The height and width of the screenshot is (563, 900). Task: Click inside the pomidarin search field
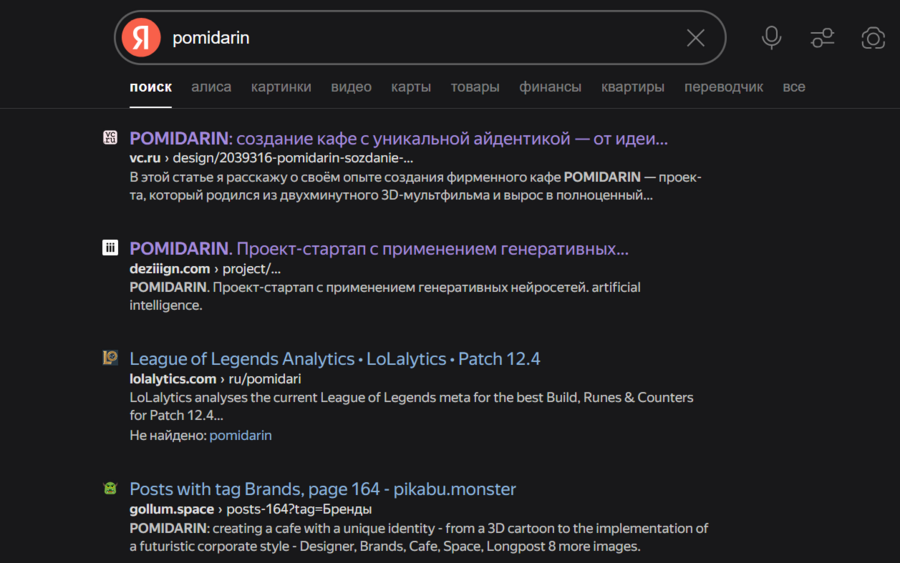[x=420, y=38]
